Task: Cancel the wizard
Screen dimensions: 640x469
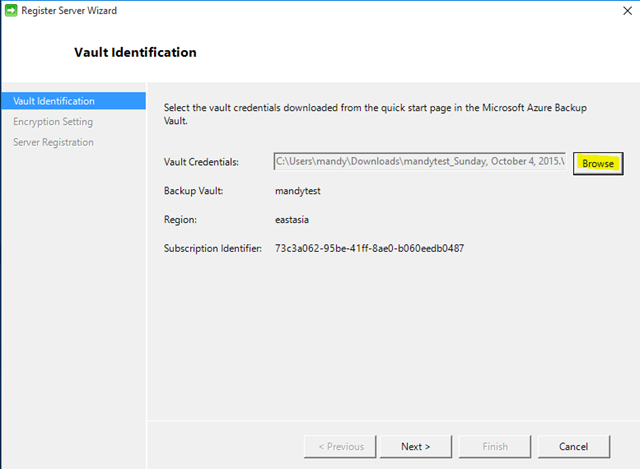Action: (573, 447)
